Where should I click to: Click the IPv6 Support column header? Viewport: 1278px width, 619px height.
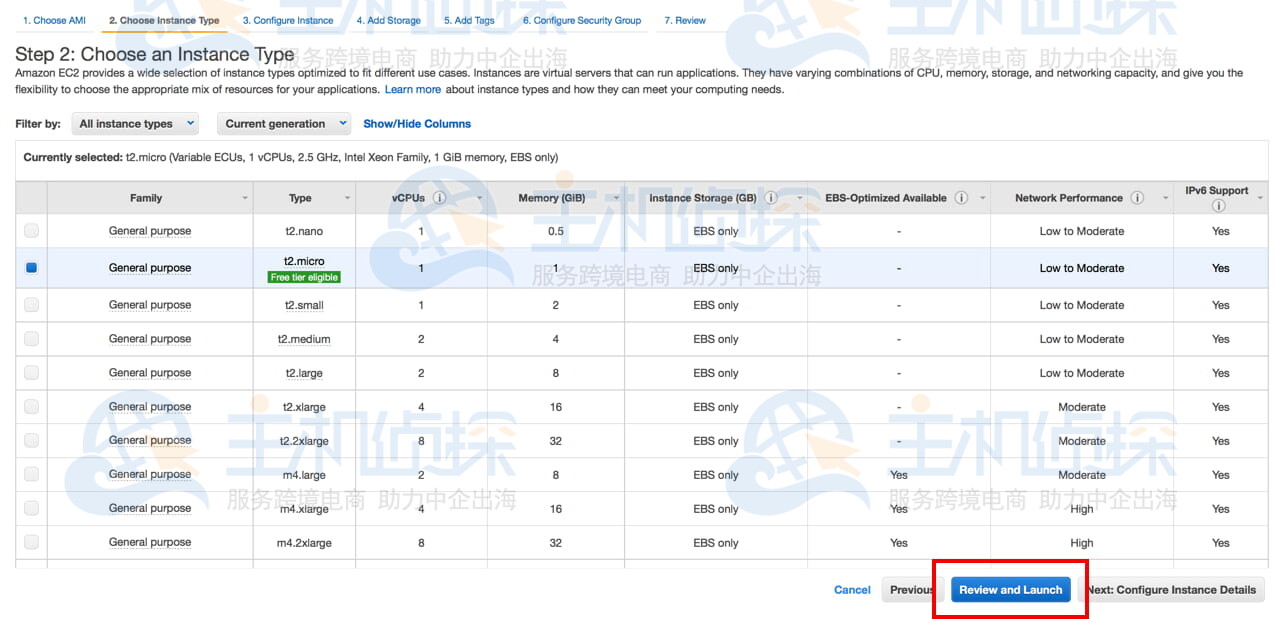tap(1217, 190)
